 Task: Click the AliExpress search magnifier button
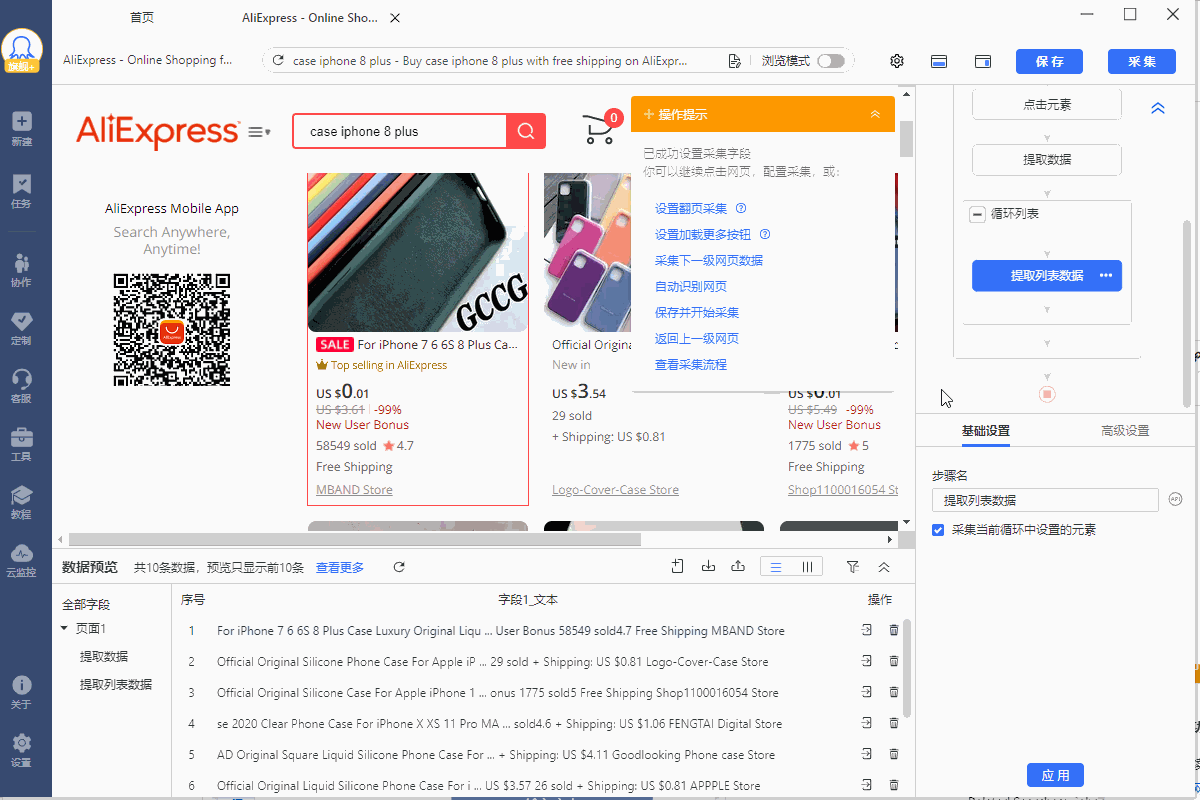(x=526, y=131)
